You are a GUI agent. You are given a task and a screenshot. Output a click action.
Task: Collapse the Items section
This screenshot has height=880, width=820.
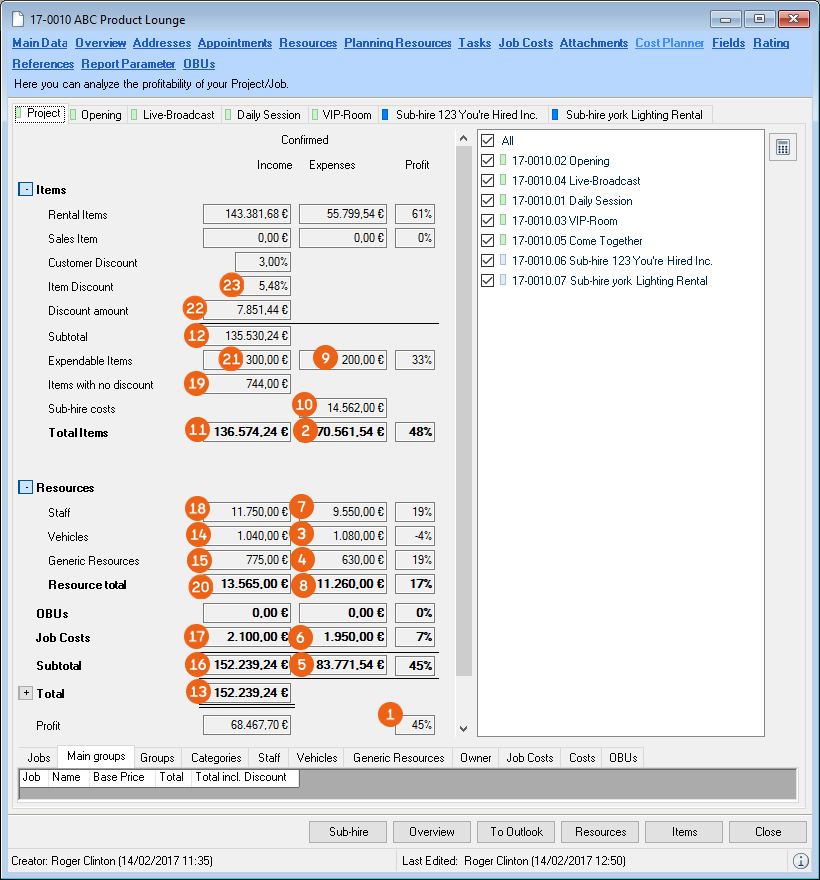tap(25, 189)
